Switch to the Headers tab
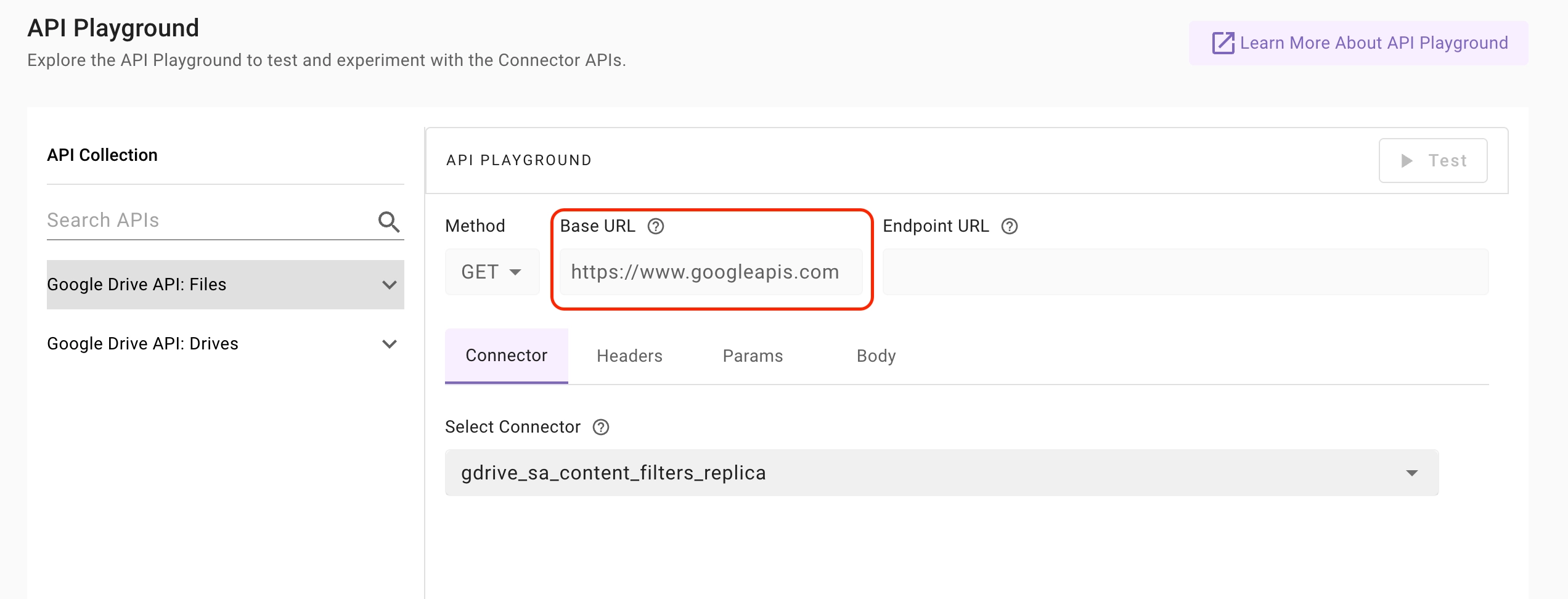 coord(629,356)
